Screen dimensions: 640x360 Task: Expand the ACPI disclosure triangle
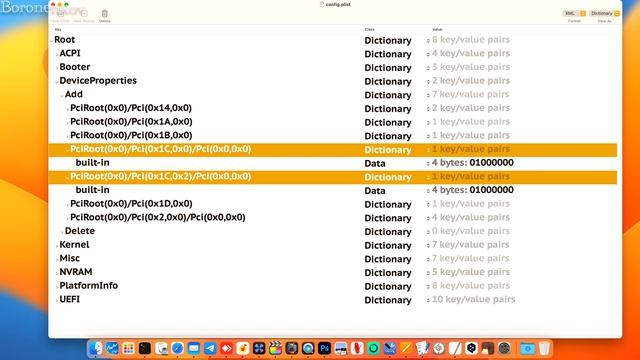coord(57,54)
